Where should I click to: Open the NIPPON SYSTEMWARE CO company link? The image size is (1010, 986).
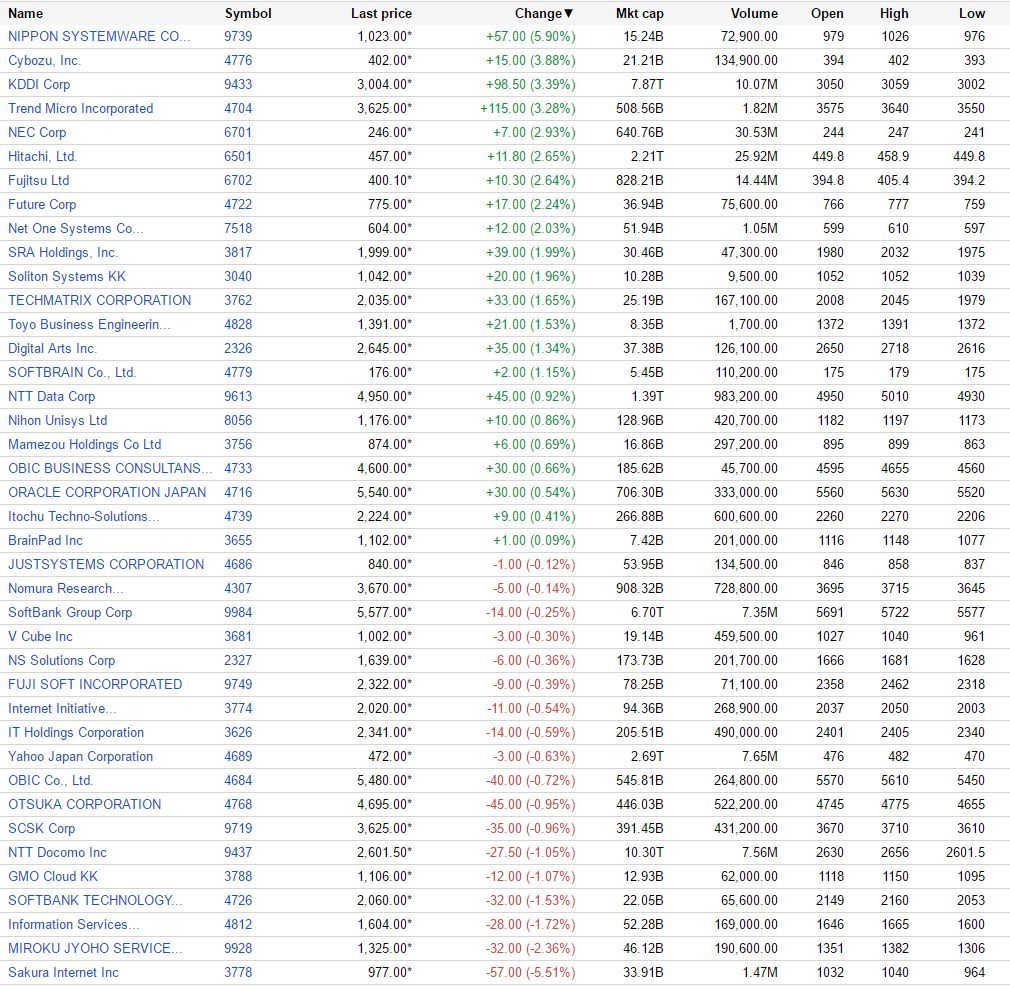[99, 37]
